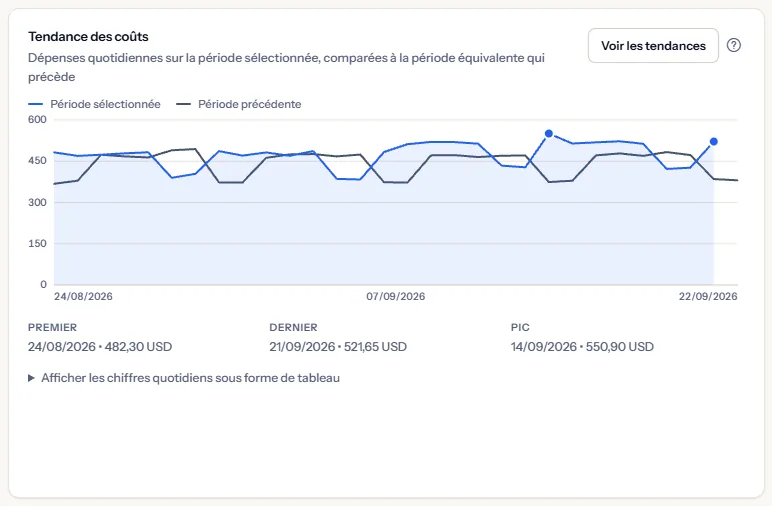Viewport: 772px width, 506px height.
Task: Click the help question mark icon
Action: click(734, 45)
